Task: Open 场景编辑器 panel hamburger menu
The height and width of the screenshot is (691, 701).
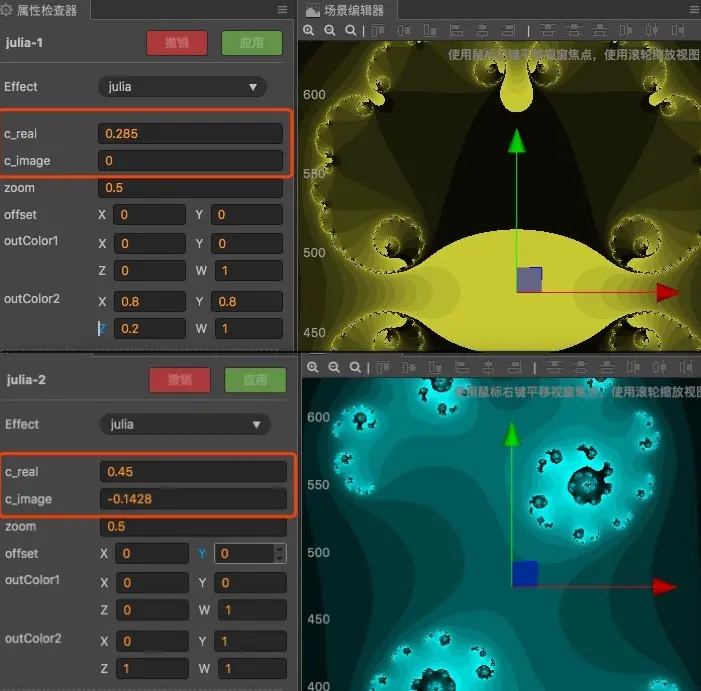Action: [694, 9]
